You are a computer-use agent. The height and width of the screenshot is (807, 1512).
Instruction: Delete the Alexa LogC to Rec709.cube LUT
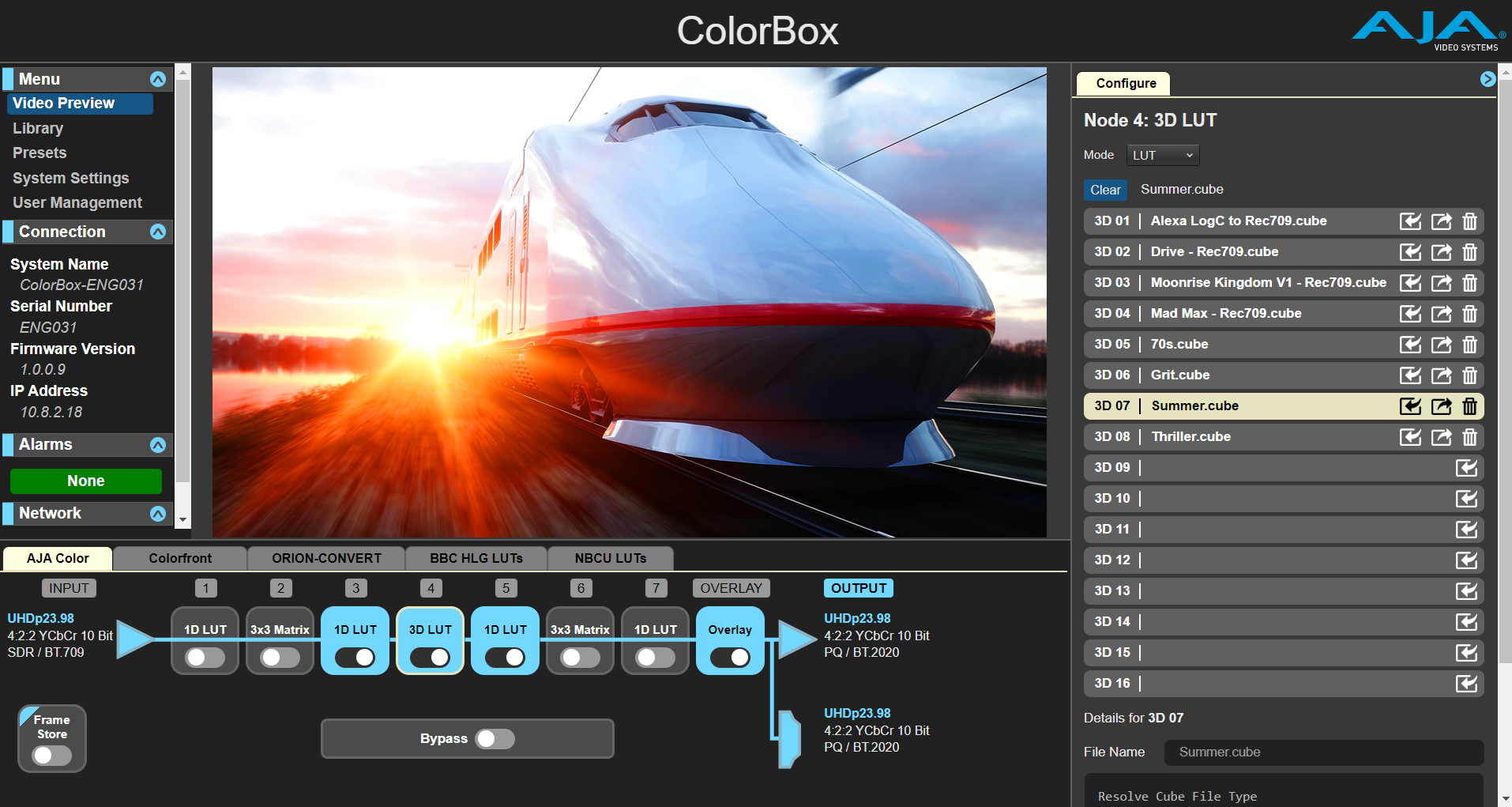click(1469, 221)
